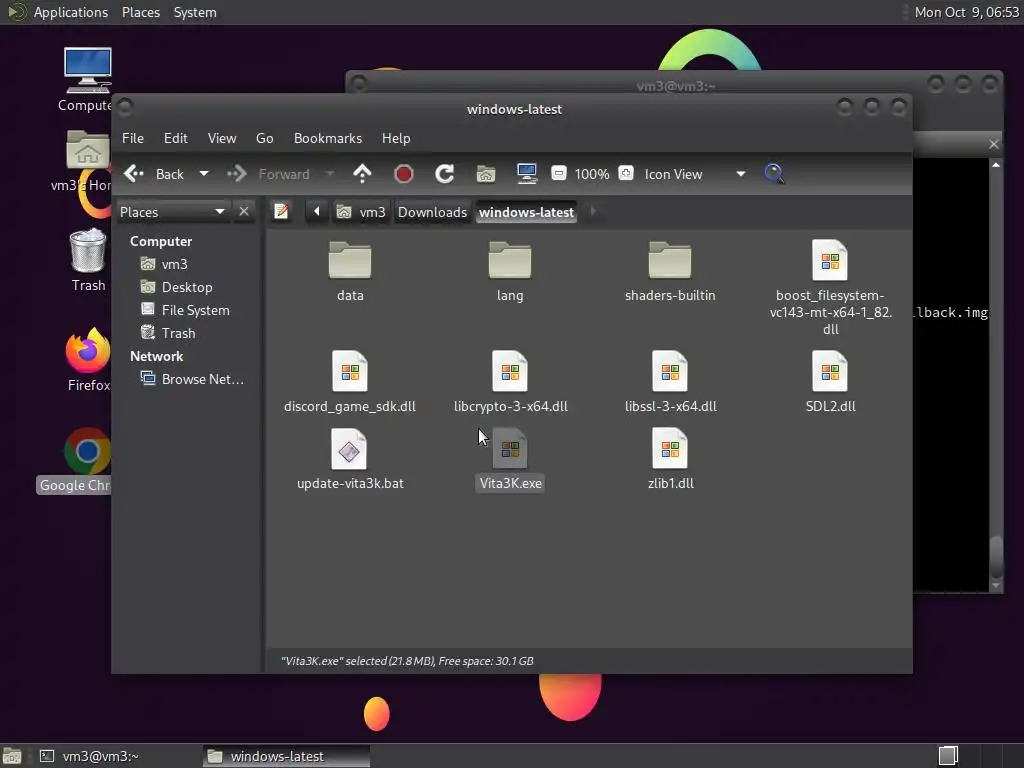Click the status bar Vita3K.exe selected text
Screen dimensions: 1024x768
407,661
